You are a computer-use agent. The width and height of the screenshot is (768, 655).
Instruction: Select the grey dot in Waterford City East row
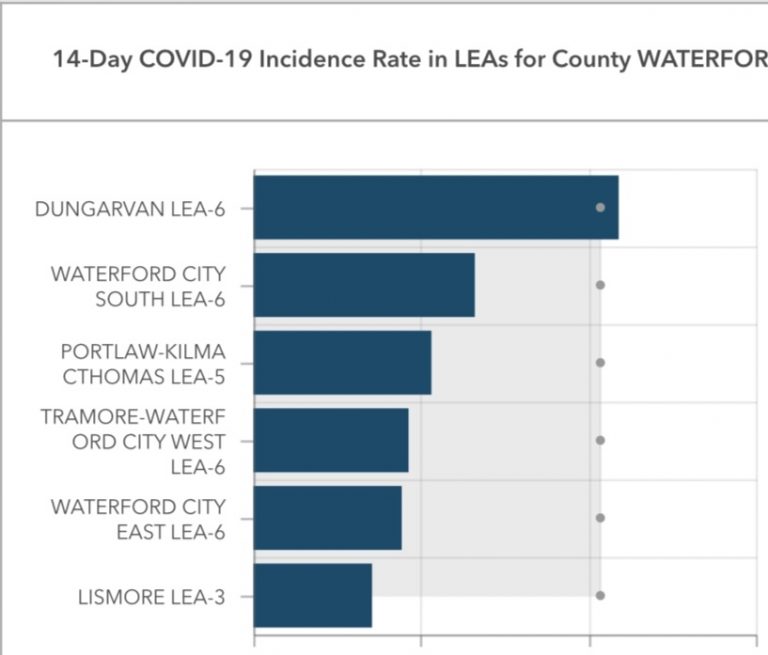pyautogui.click(x=600, y=518)
